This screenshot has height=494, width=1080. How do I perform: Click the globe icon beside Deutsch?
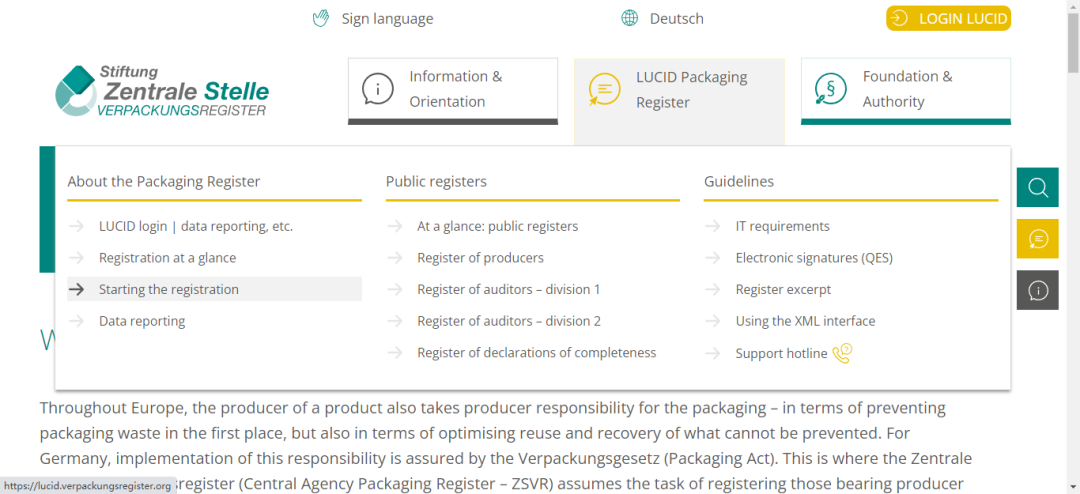coord(629,18)
